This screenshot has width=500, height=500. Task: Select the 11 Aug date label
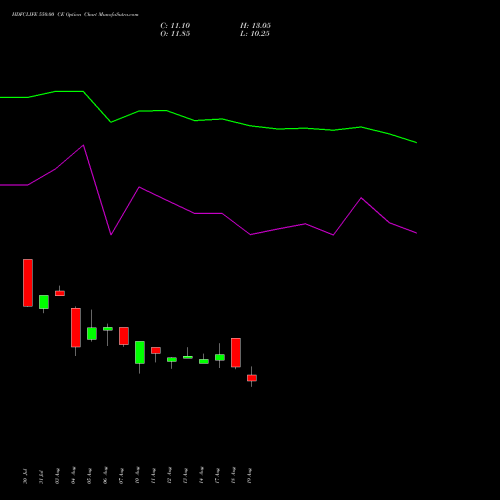tap(153, 475)
